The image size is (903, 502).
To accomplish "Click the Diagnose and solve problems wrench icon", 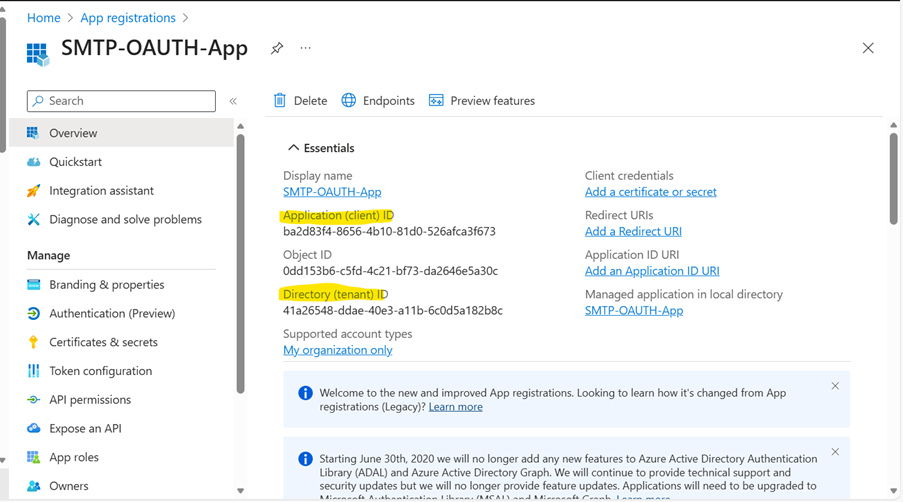I will tap(33, 219).
